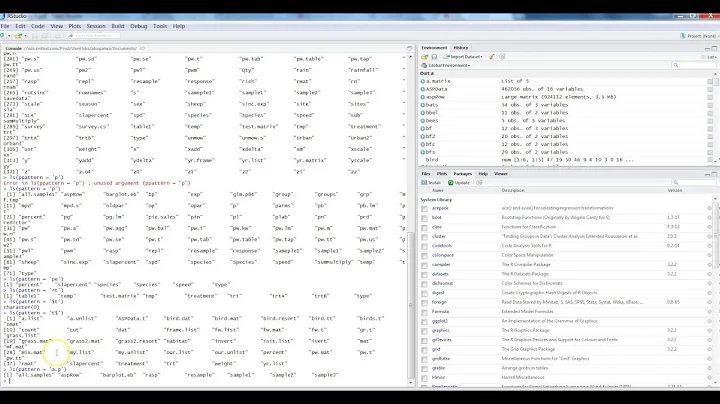Check the class package checkbox
The width and height of the screenshot is (720, 404).
click(424, 228)
